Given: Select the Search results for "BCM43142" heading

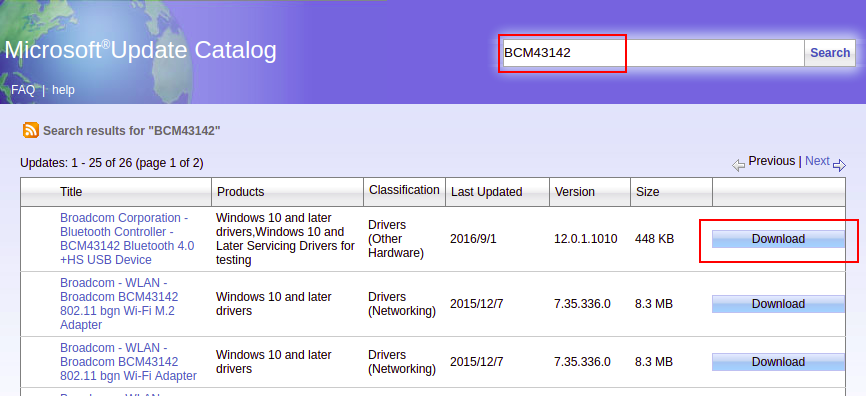Looking at the screenshot, I should (x=131, y=131).
